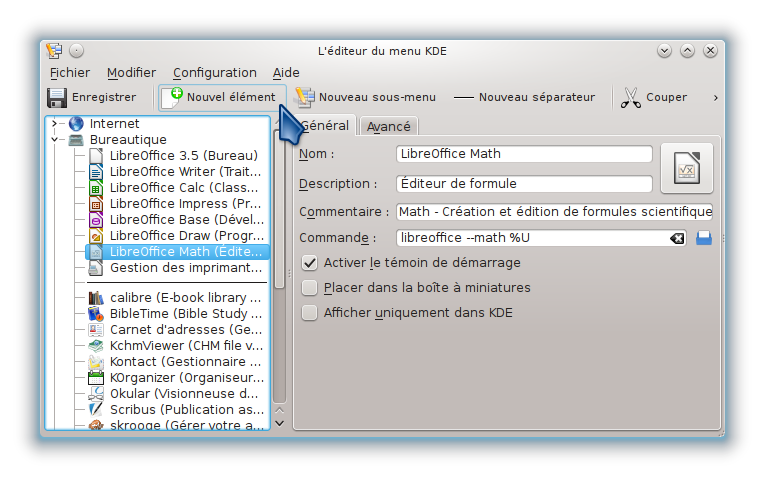Screen dimensions: 765x477
Task: Select LibreOffice Calc icon in tree
Action: tap(96, 188)
